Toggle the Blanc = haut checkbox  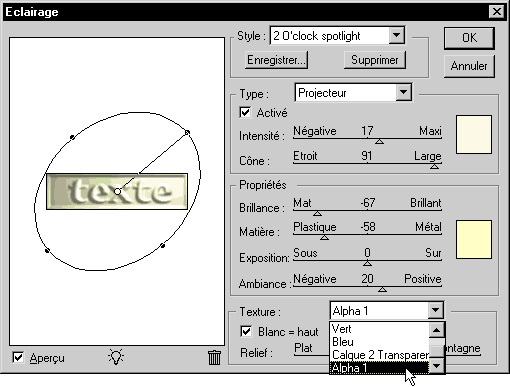click(246, 331)
